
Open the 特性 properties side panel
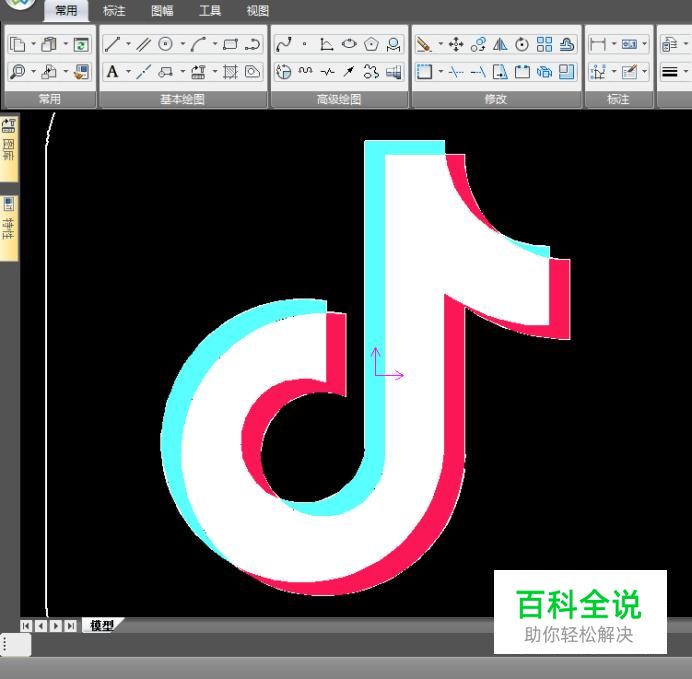pyautogui.click(x=9, y=228)
